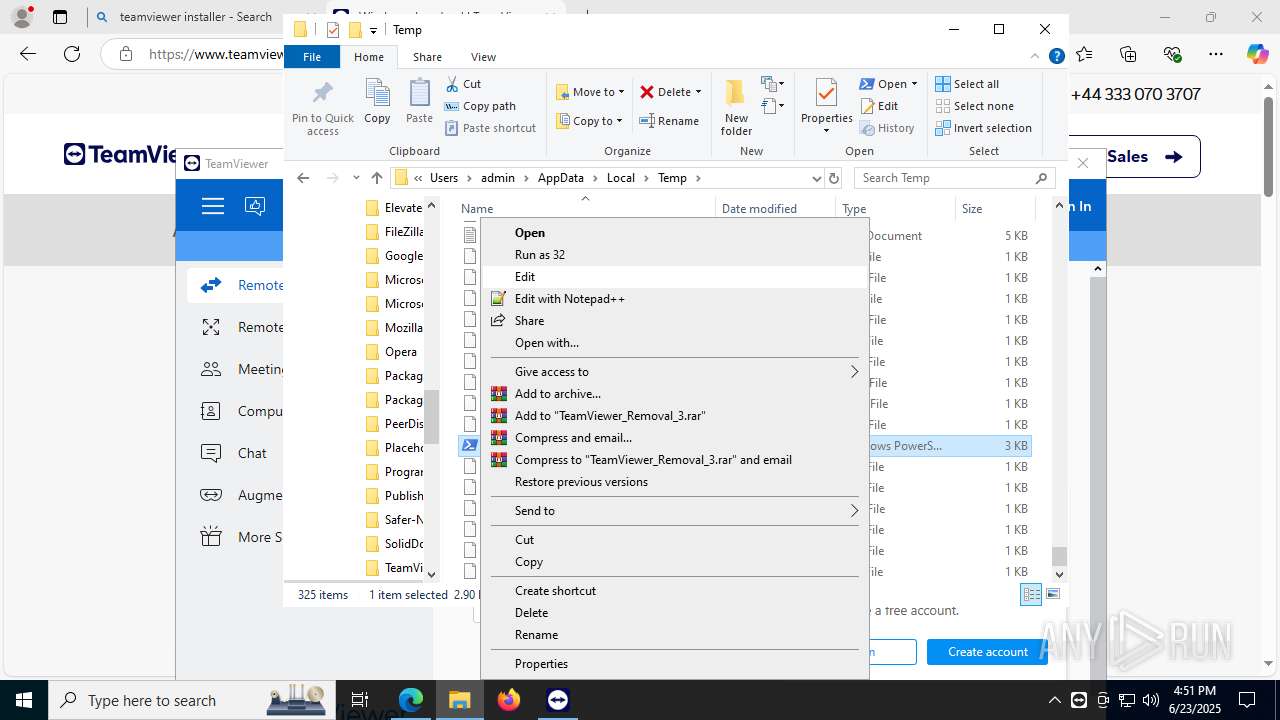
Task: Click Invert selection in ribbon
Action: [x=983, y=128]
